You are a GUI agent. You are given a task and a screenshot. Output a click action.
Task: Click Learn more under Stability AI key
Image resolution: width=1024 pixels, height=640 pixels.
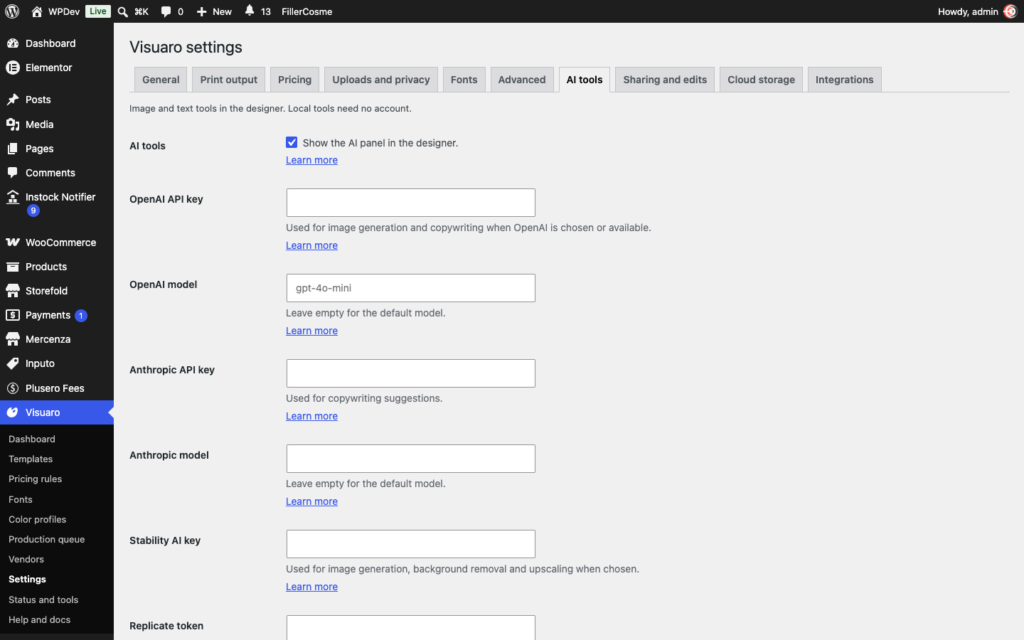312,586
